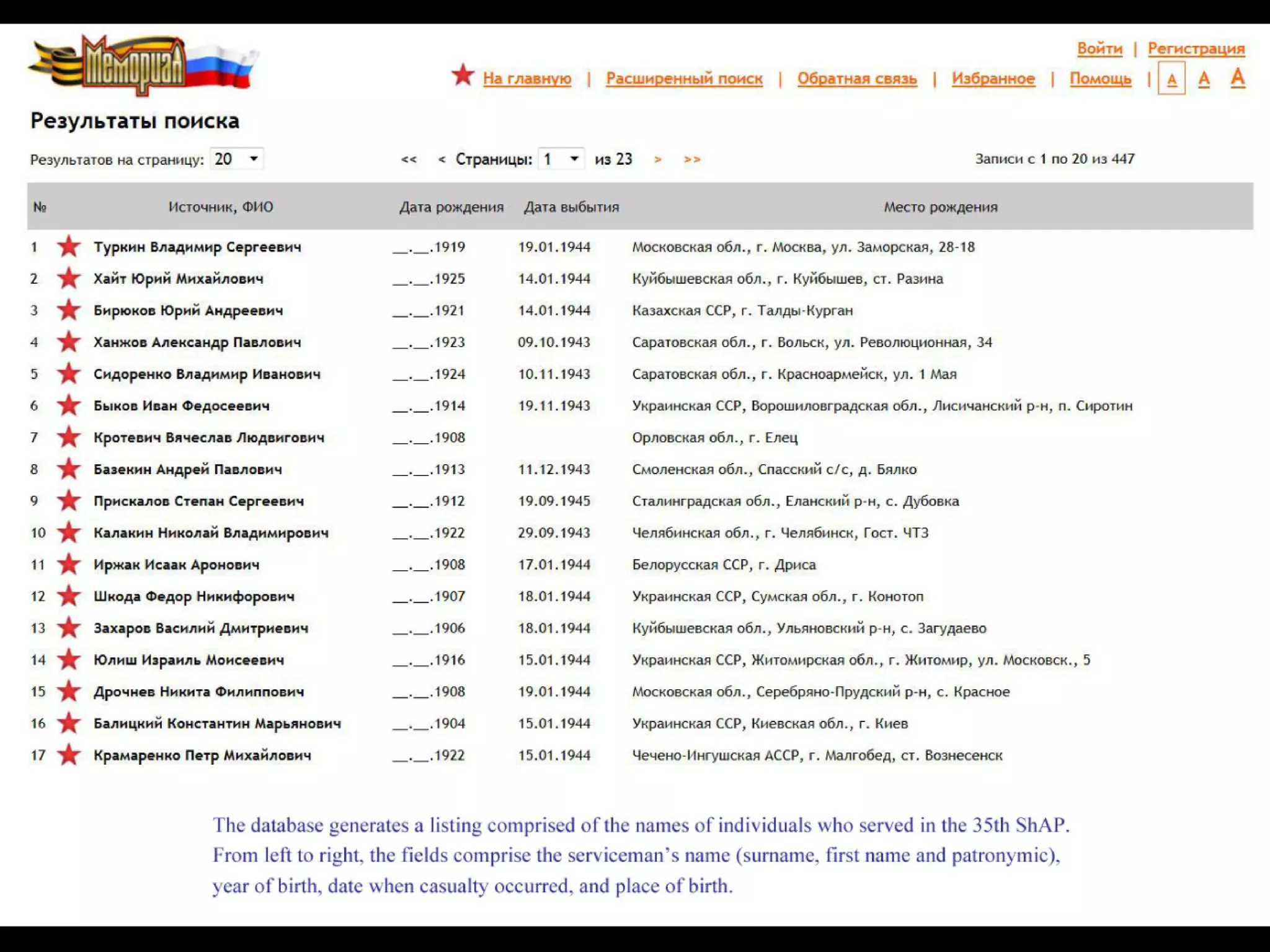Viewport: 1270px width, 952px height.
Task: Click the Мемориал logo
Action: click(143, 64)
